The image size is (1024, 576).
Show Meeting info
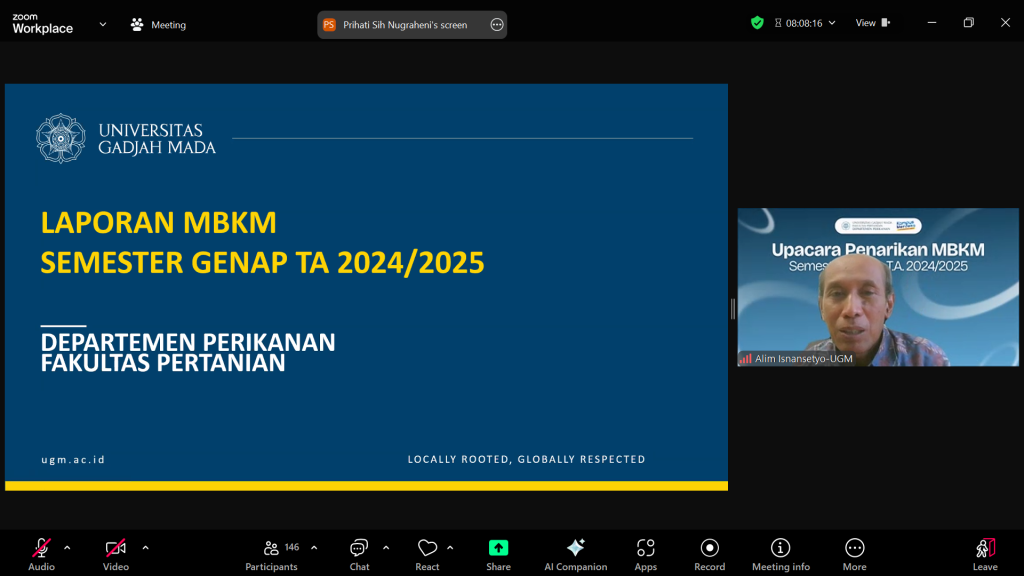click(x=780, y=554)
